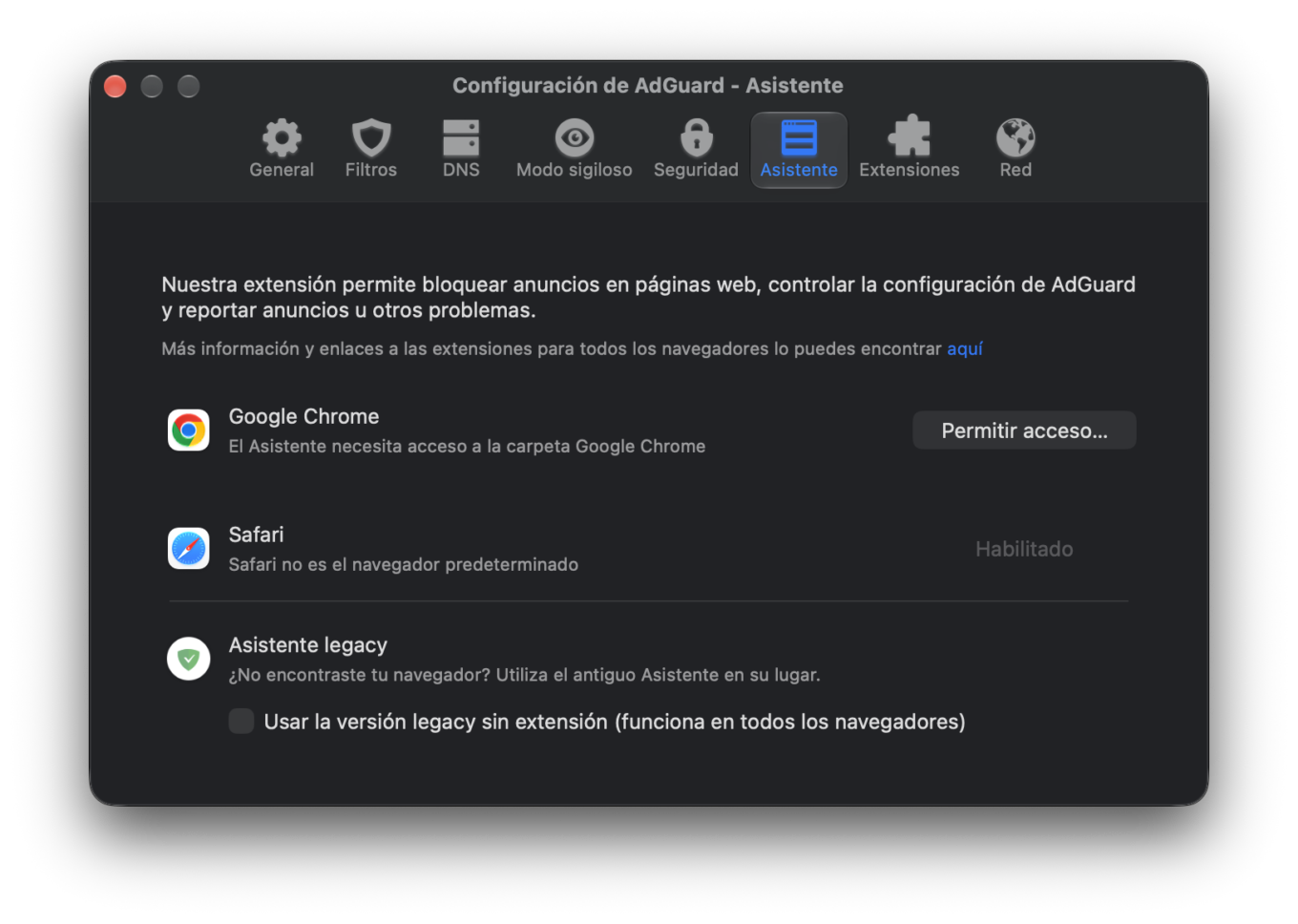Click the Asistente legacy shield icon
This screenshot has width=1298, height=924.
[189, 659]
